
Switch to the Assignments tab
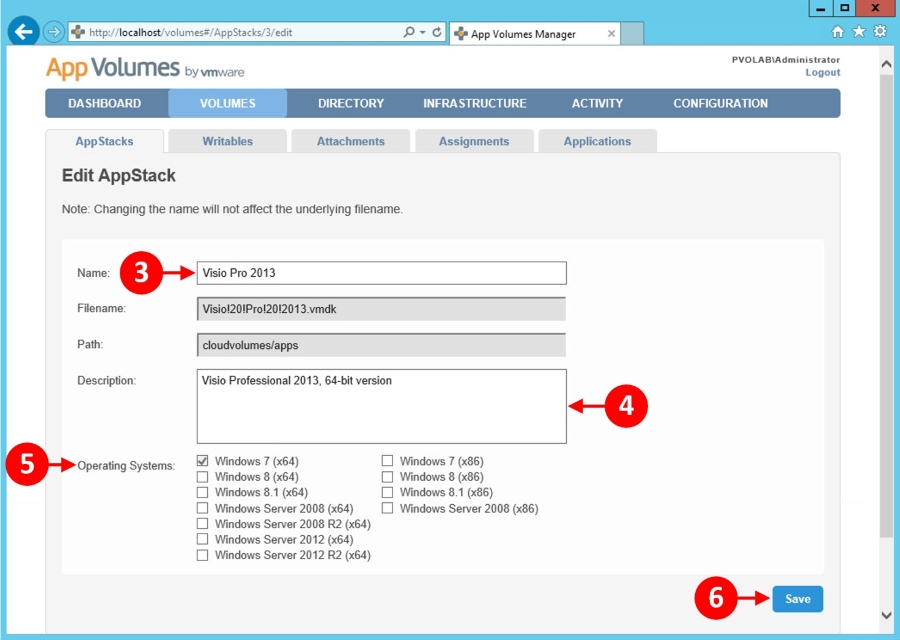tap(474, 141)
